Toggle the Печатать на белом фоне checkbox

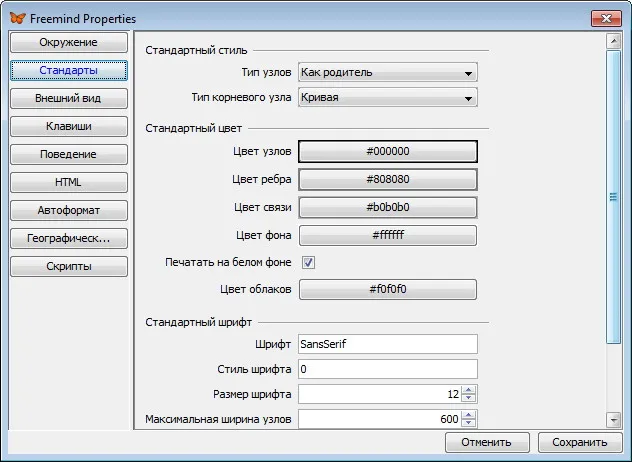pos(308,262)
